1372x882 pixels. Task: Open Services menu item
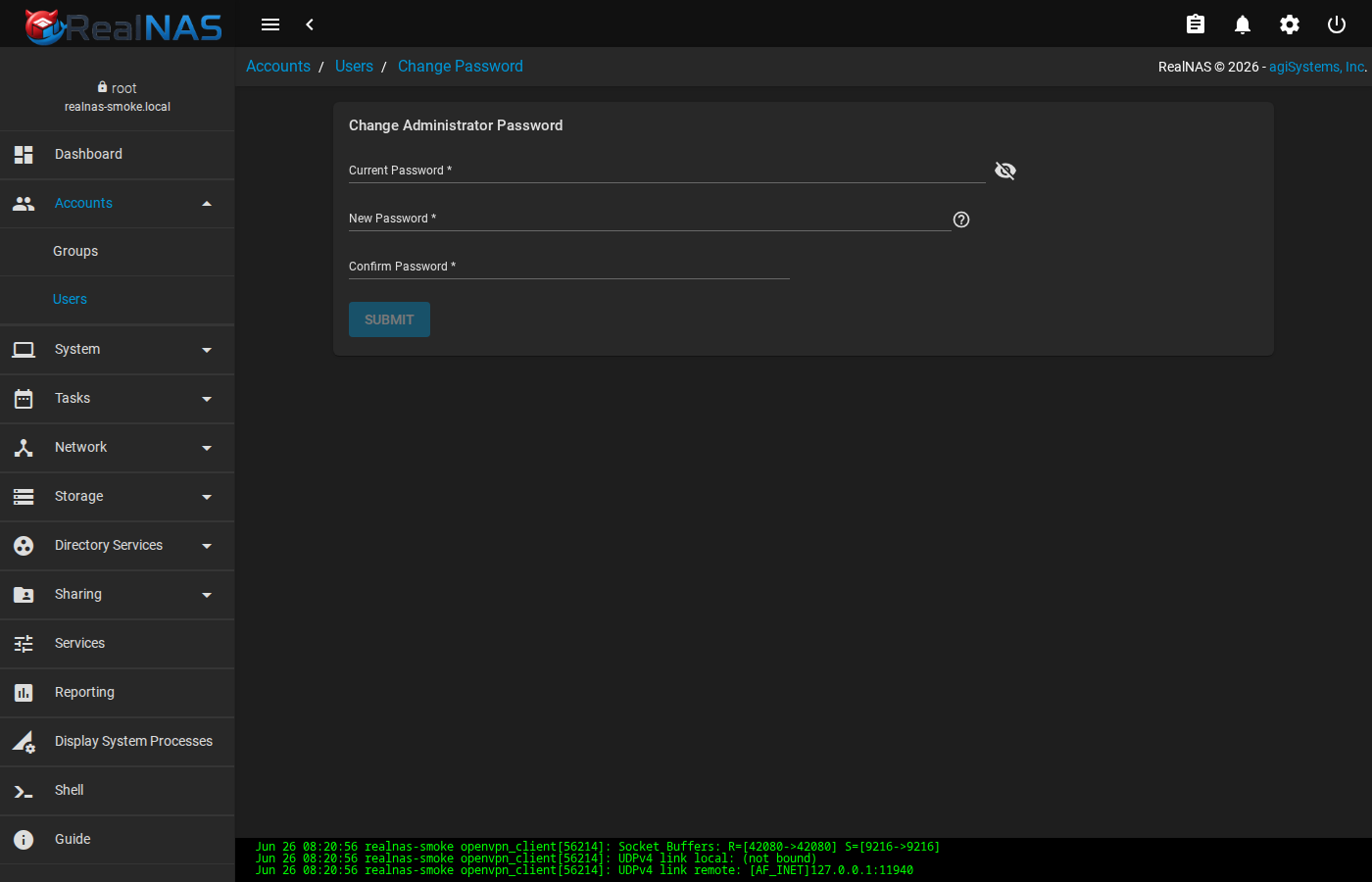118,644
